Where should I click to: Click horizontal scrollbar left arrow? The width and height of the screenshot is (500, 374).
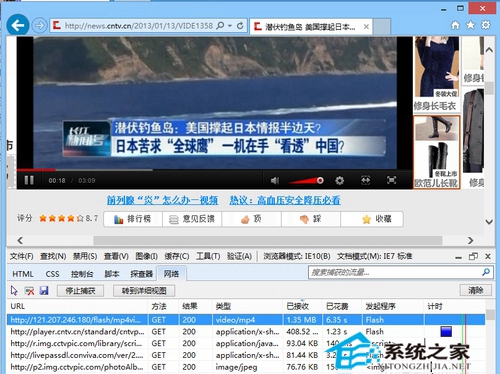pos(20,240)
